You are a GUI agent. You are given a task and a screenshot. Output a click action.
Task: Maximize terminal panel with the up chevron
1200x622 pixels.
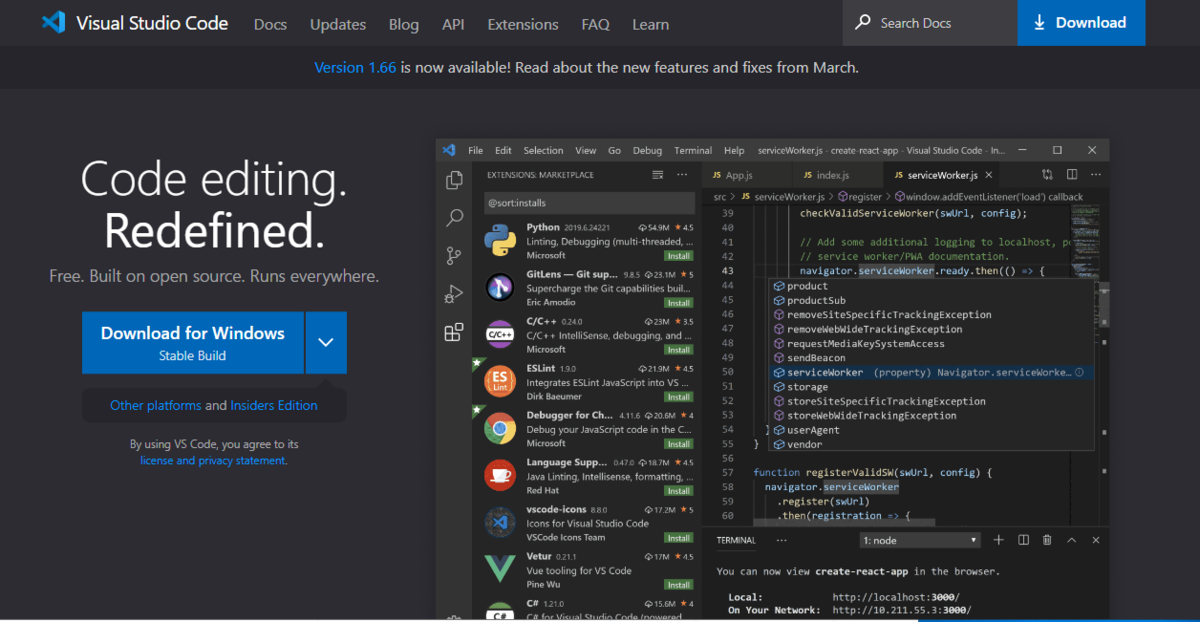click(x=1071, y=540)
